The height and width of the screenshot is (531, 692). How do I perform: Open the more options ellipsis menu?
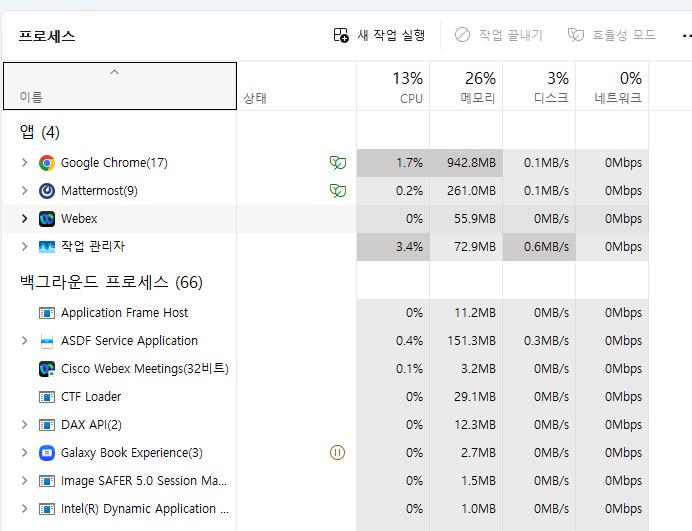click(x=687, y=35)
